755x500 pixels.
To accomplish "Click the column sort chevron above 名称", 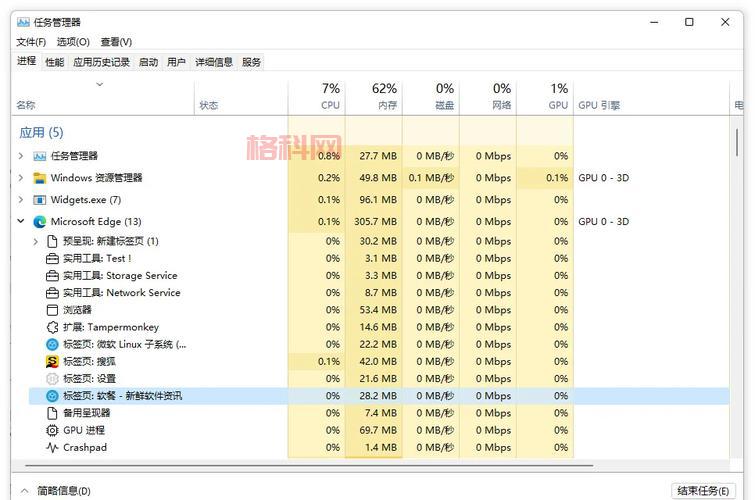I will 100,84.
